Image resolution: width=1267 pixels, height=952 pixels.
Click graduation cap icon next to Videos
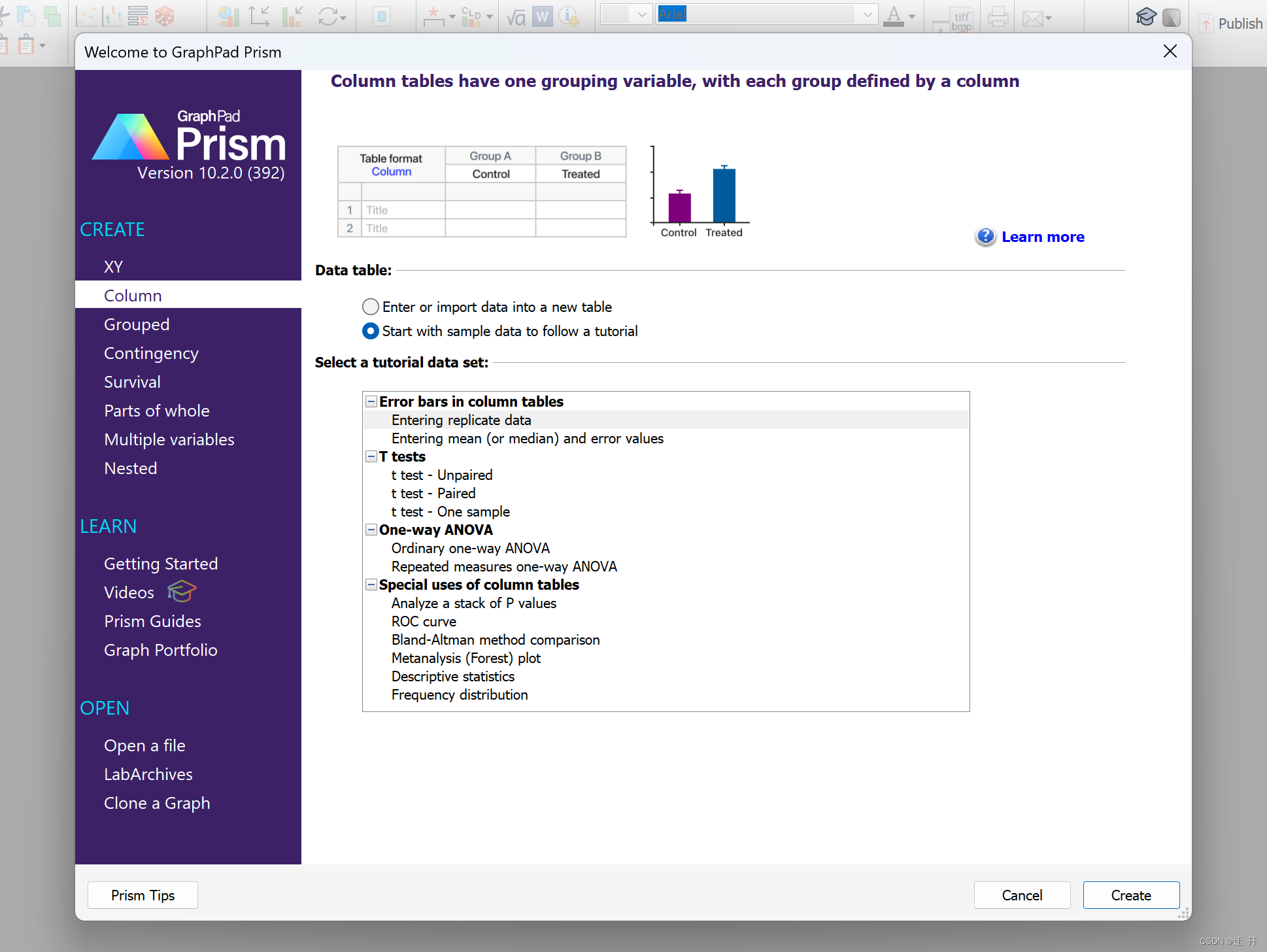click(181, 591)
